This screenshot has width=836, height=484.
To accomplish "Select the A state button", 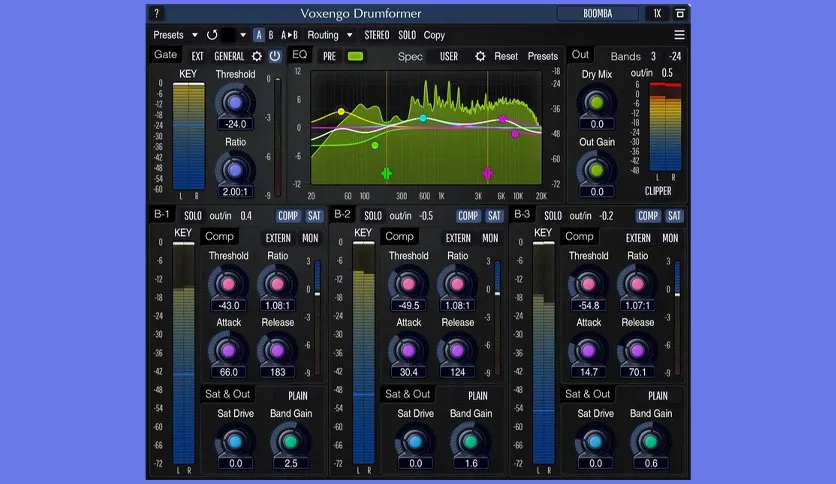I will click(259, 35).
